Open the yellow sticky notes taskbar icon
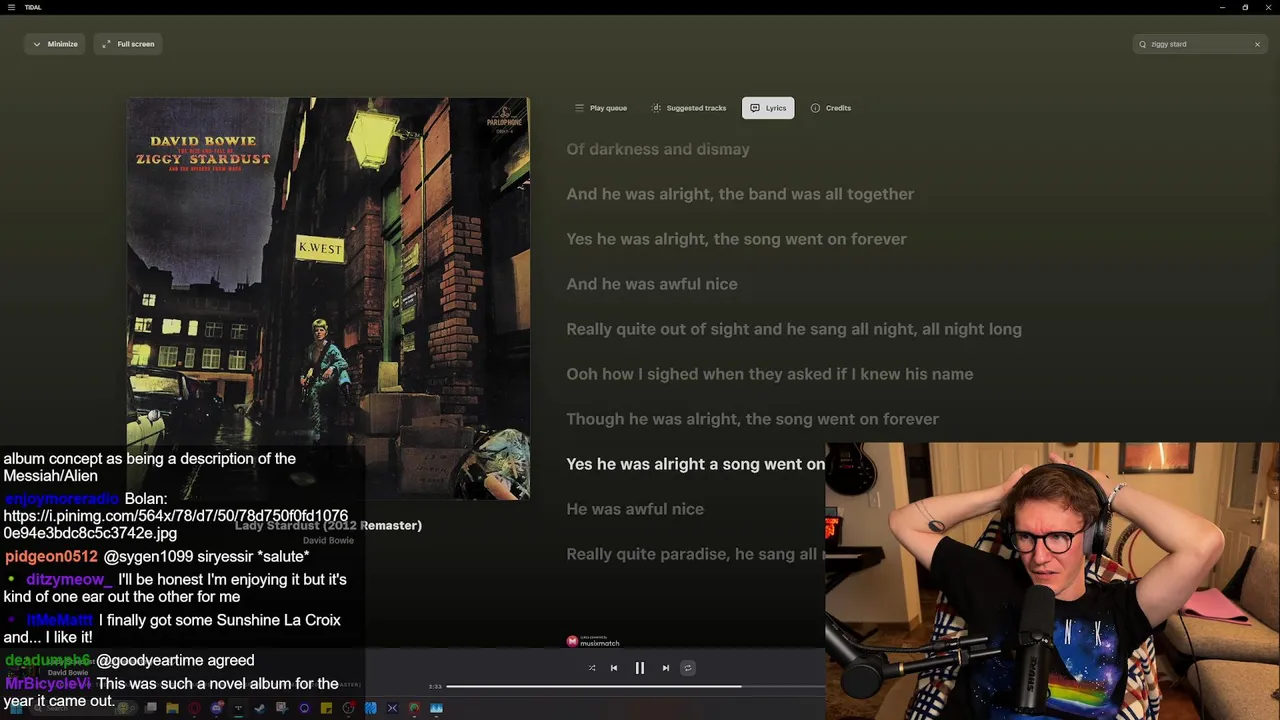 tap(326, 708)
